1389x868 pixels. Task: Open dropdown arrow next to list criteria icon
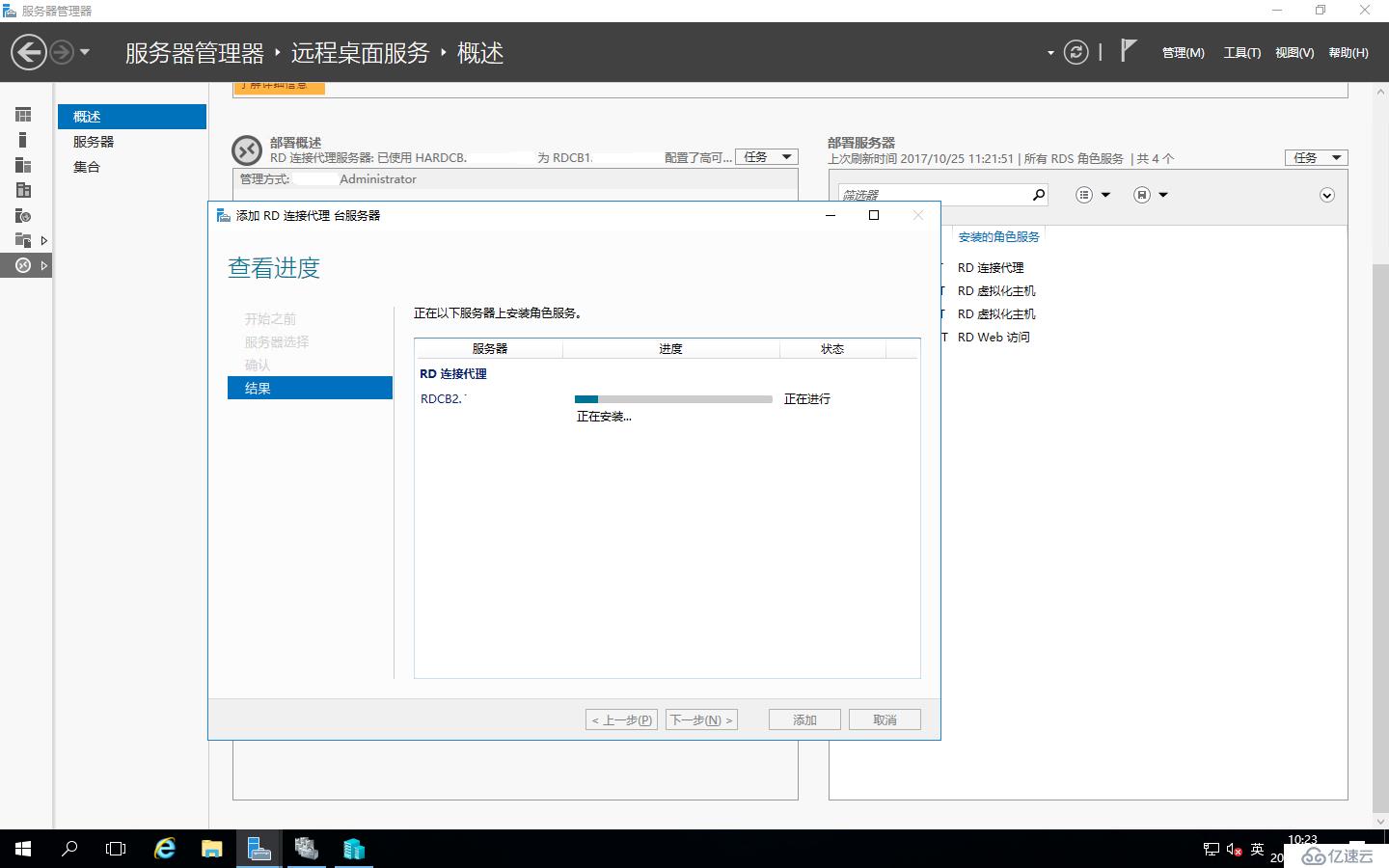click(1105, 195)
